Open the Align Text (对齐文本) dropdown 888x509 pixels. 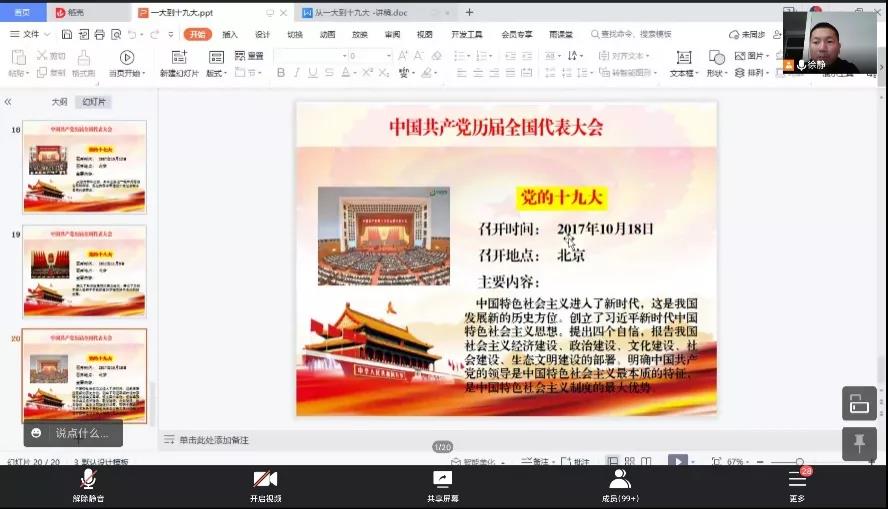(624, 55)
